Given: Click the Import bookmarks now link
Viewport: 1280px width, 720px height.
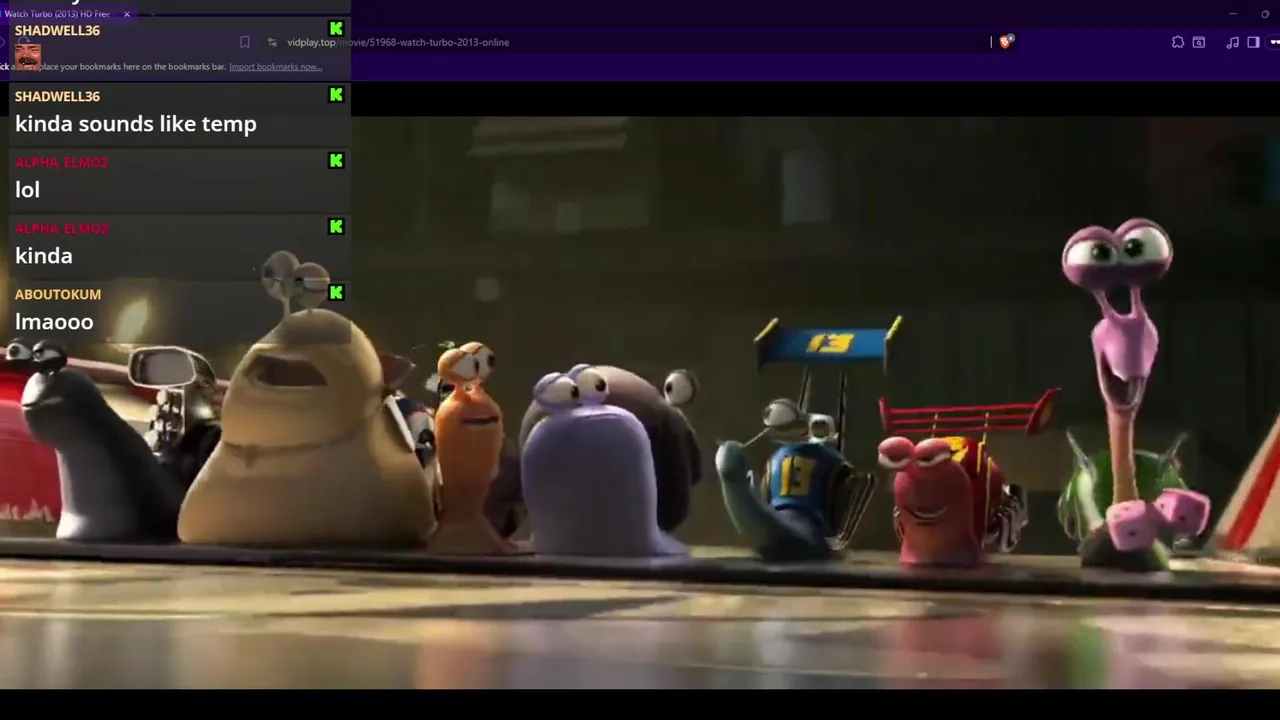Looking at the screenshot, I should [275, 67].
